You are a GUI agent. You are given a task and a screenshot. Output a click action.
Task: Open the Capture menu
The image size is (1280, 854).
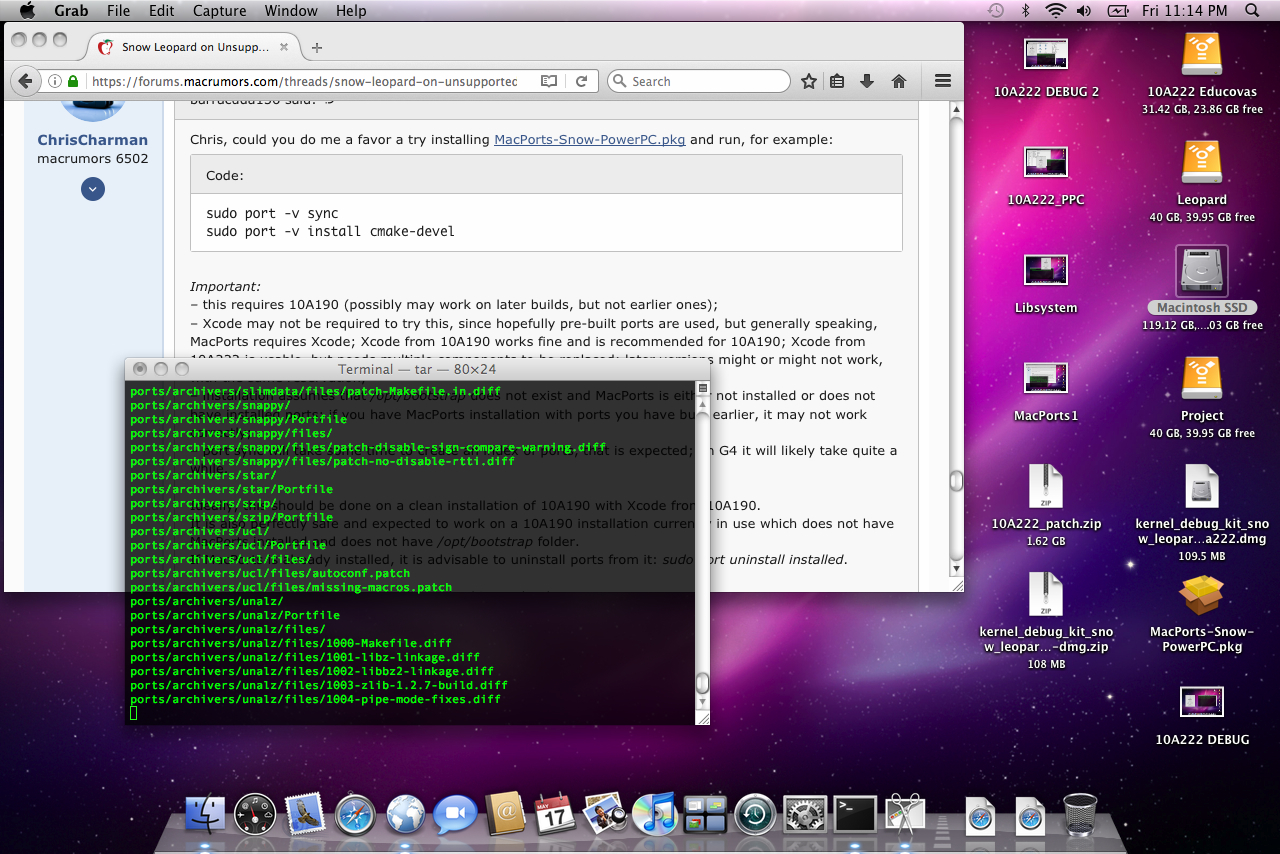(x=218, y=11)
